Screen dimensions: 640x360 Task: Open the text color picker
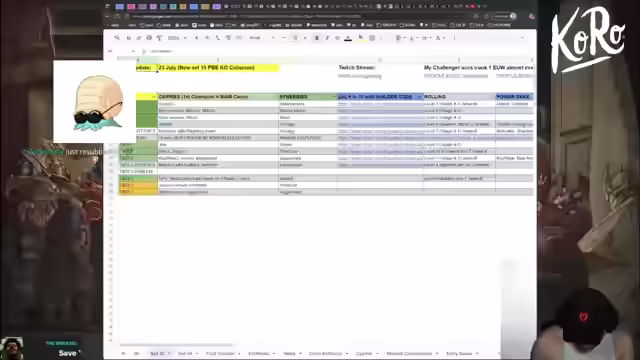point(348,38)
